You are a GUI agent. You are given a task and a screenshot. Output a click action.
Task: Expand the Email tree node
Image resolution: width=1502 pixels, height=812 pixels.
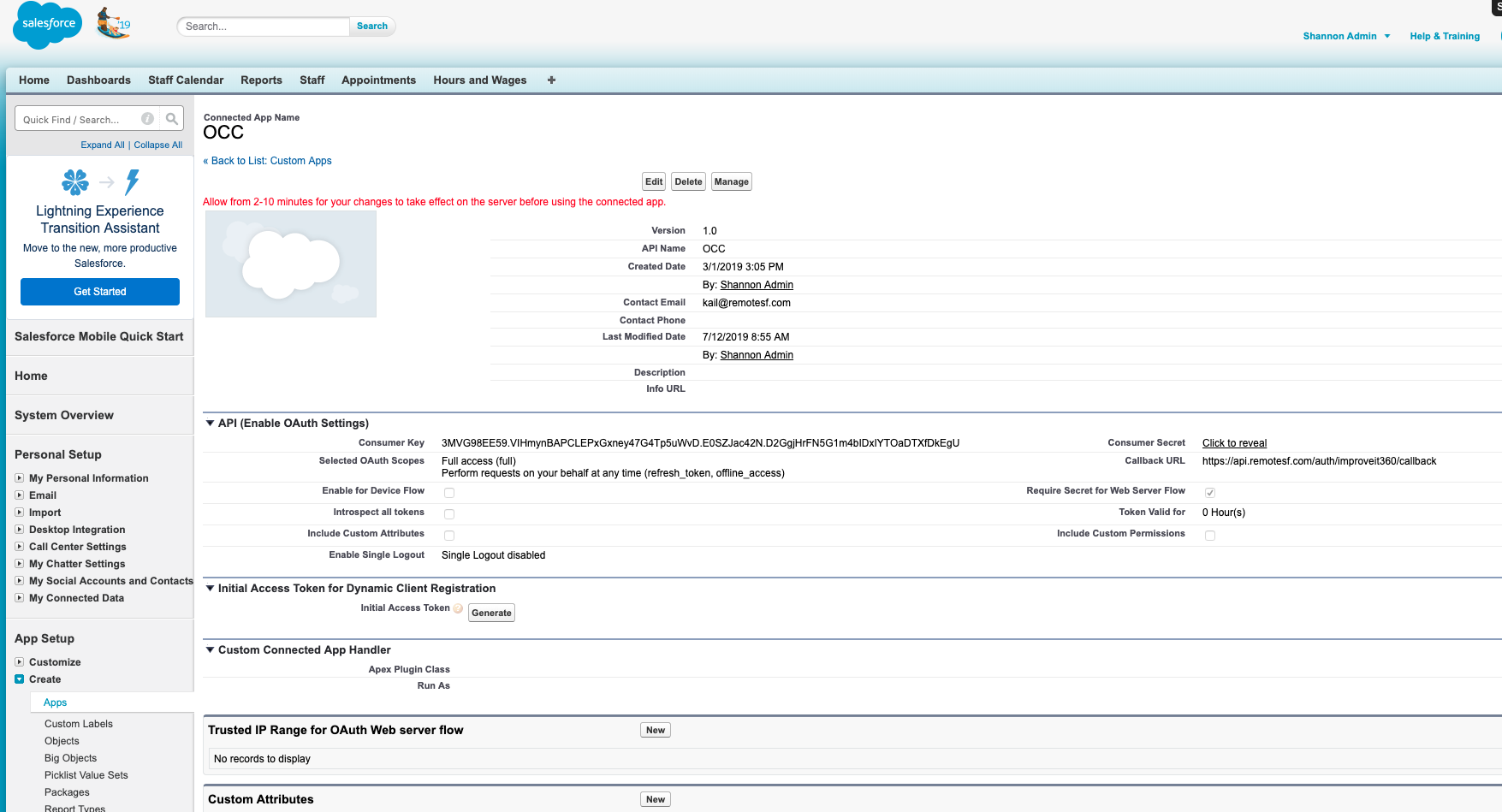[x=19, y=495]
